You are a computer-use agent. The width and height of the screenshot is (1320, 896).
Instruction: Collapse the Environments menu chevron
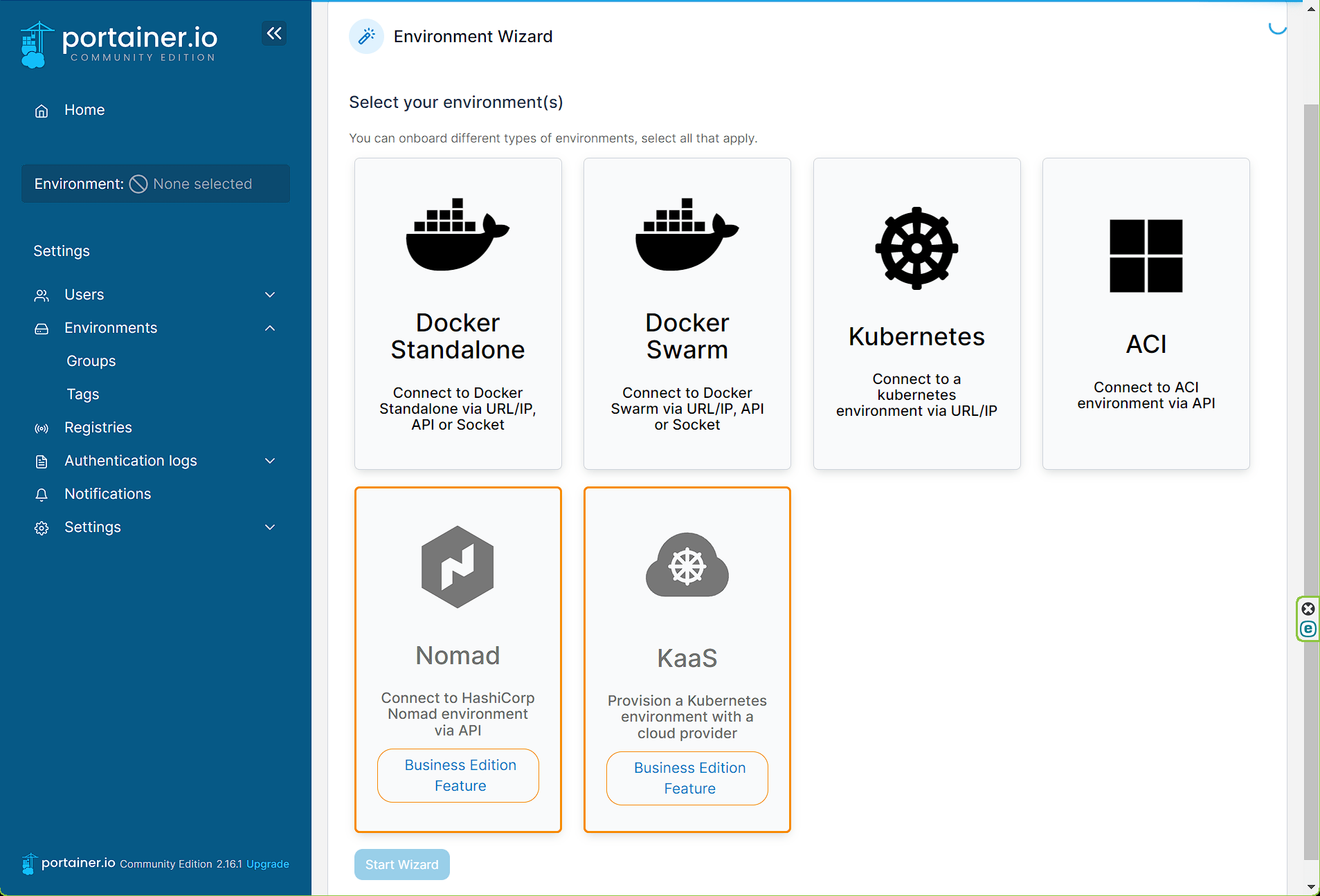(270, 328)
